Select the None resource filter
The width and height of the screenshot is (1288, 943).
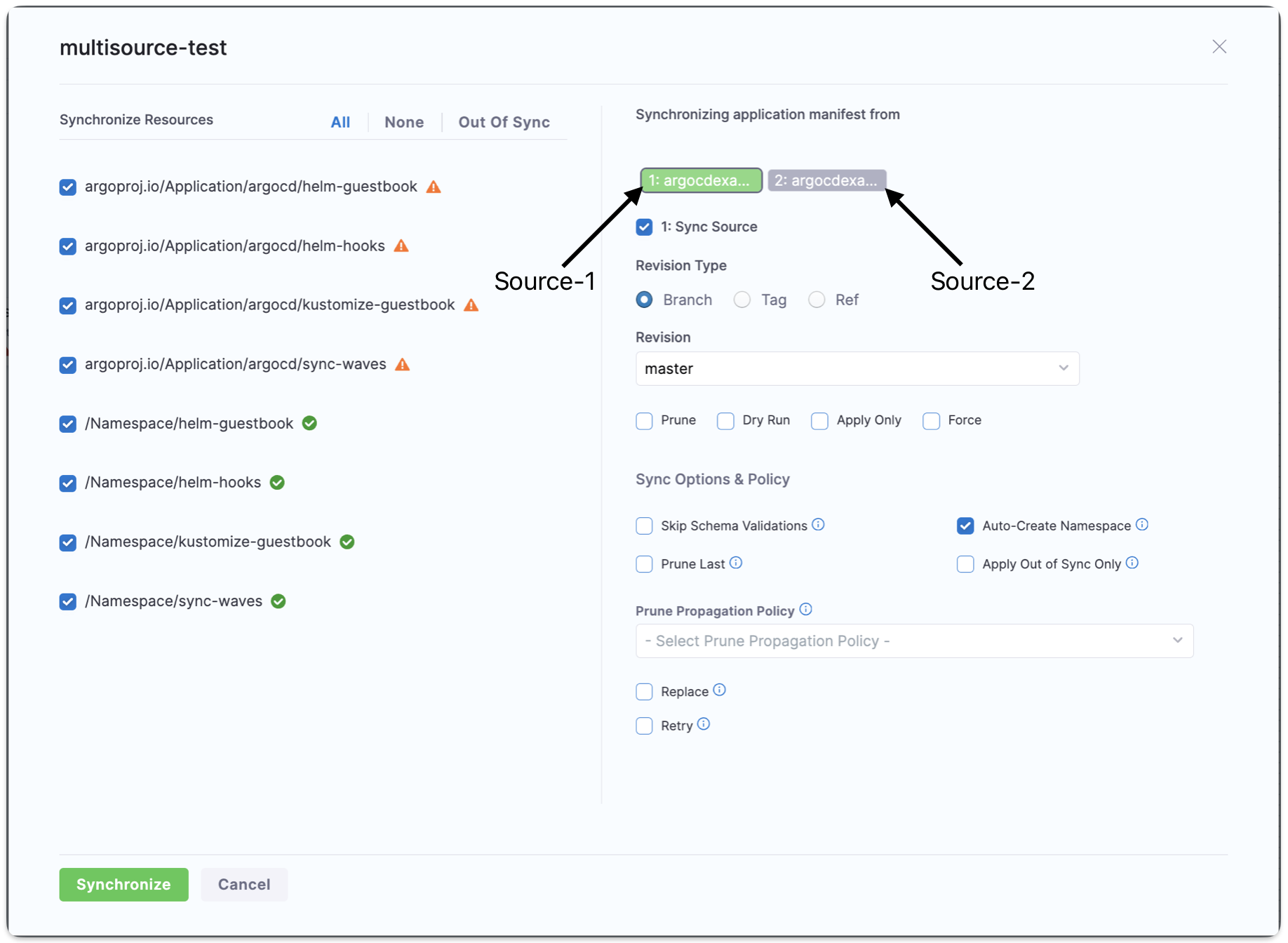[404, 122]
